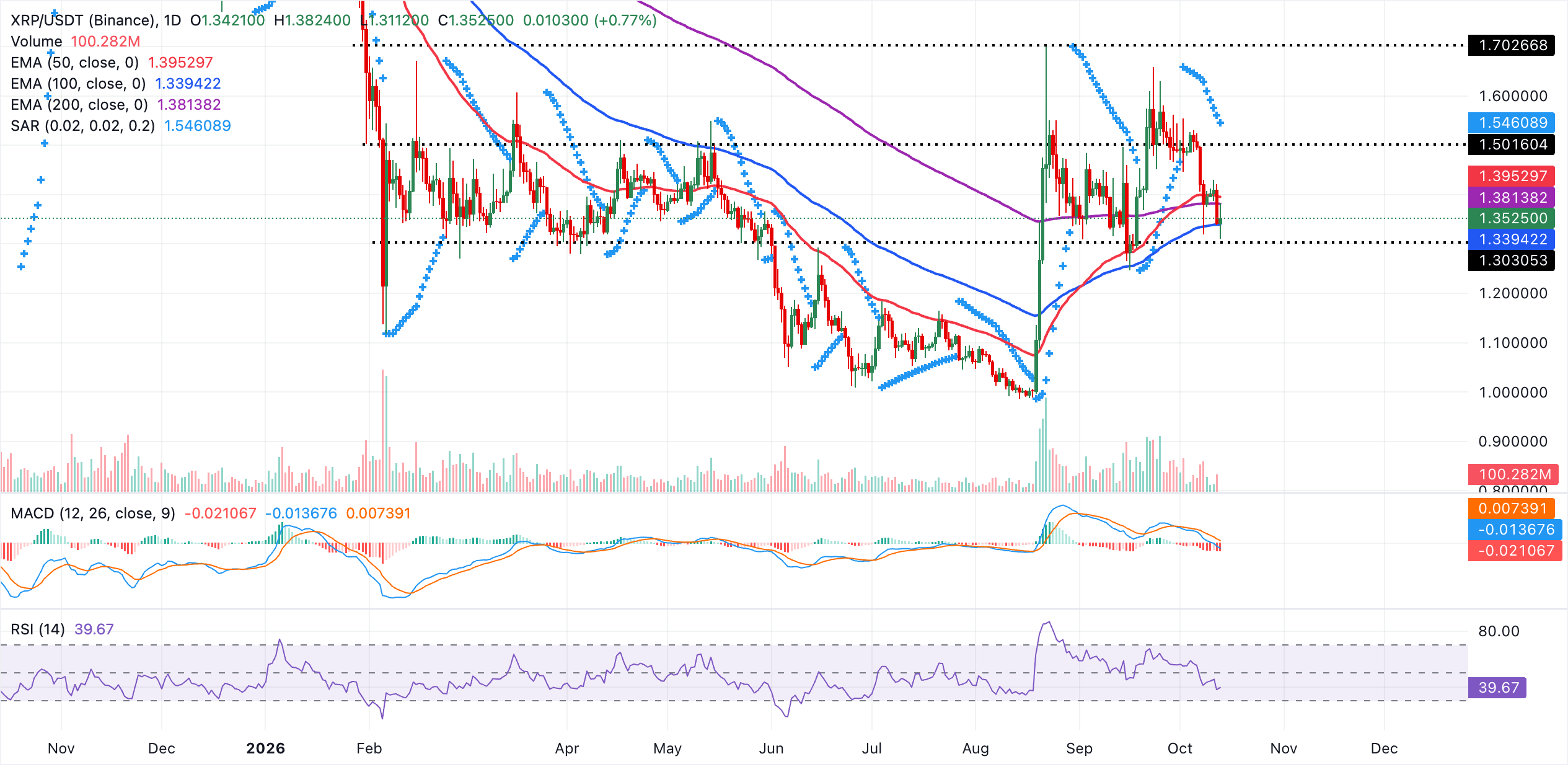Click the blue -0.013676 MACD value label

point(1515,530)
